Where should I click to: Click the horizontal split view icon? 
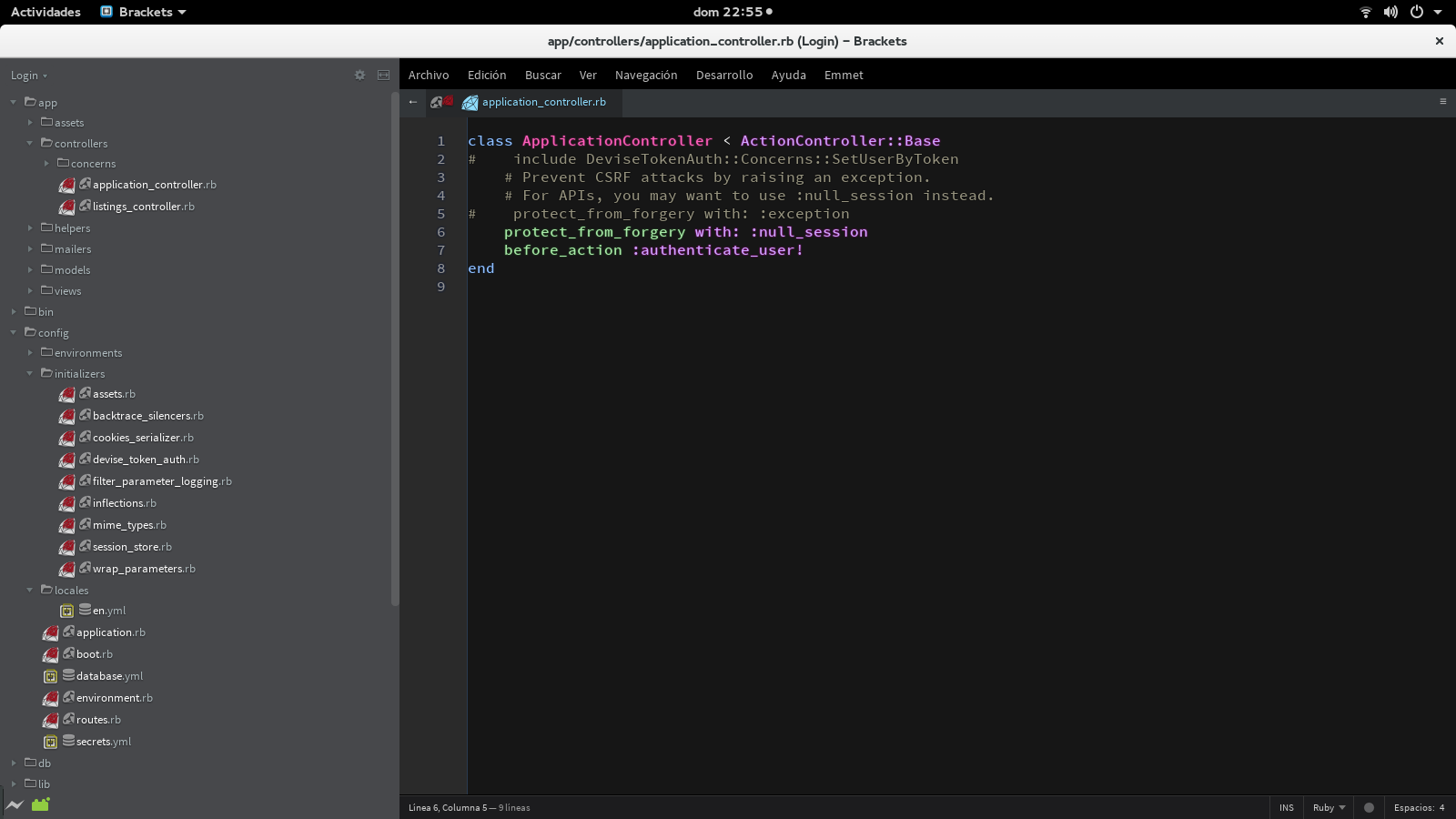(x=383, y=75)
